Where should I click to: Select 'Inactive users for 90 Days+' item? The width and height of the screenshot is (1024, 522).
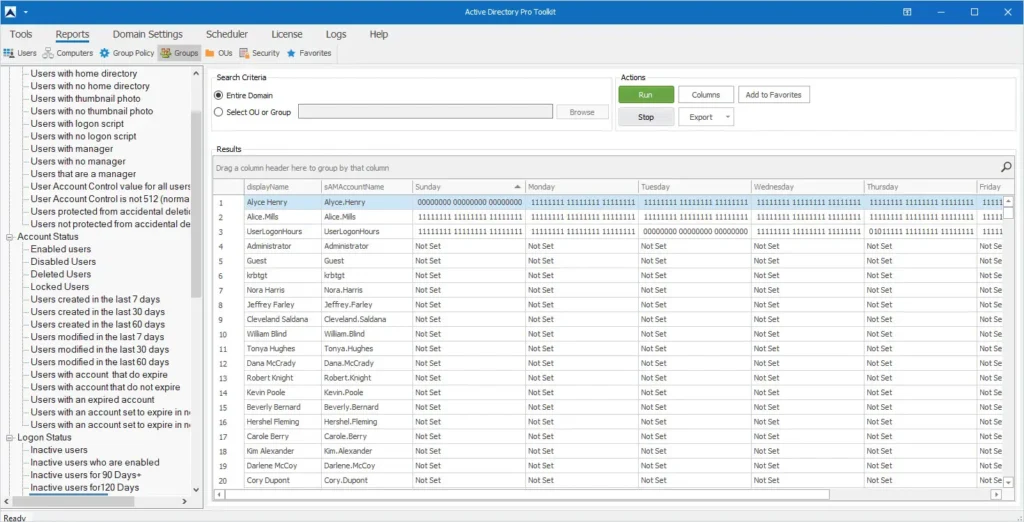pos(86,475)
